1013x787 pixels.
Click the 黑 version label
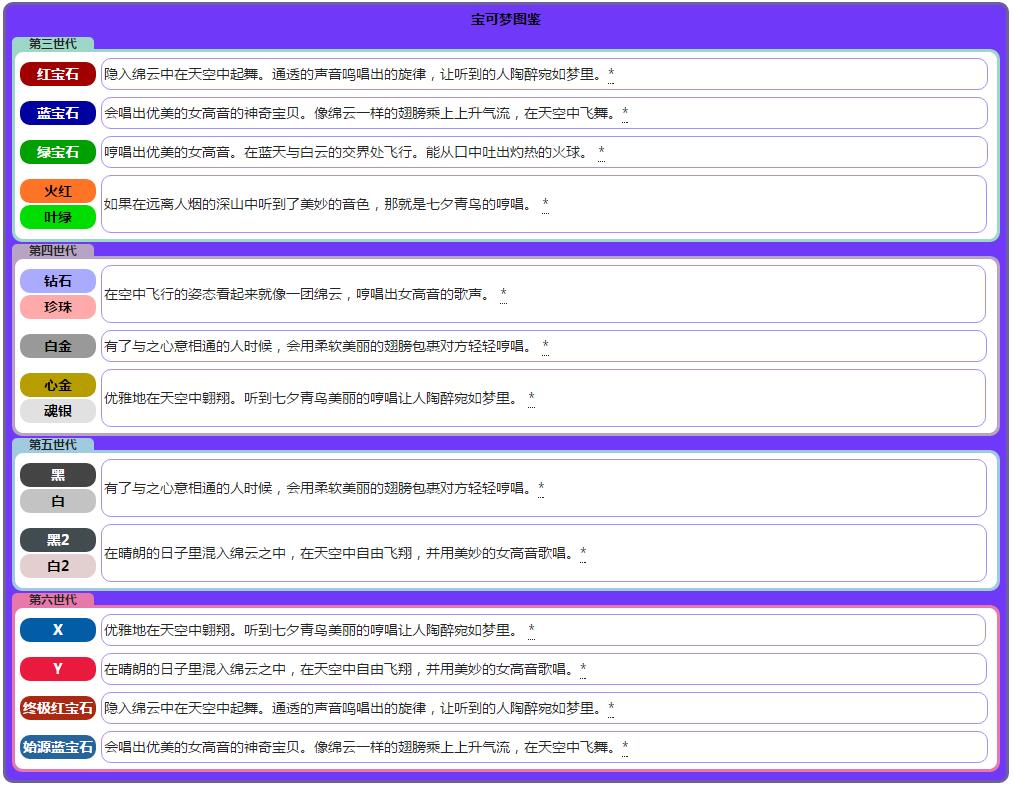pyautogui.click(x=57, y=475)
